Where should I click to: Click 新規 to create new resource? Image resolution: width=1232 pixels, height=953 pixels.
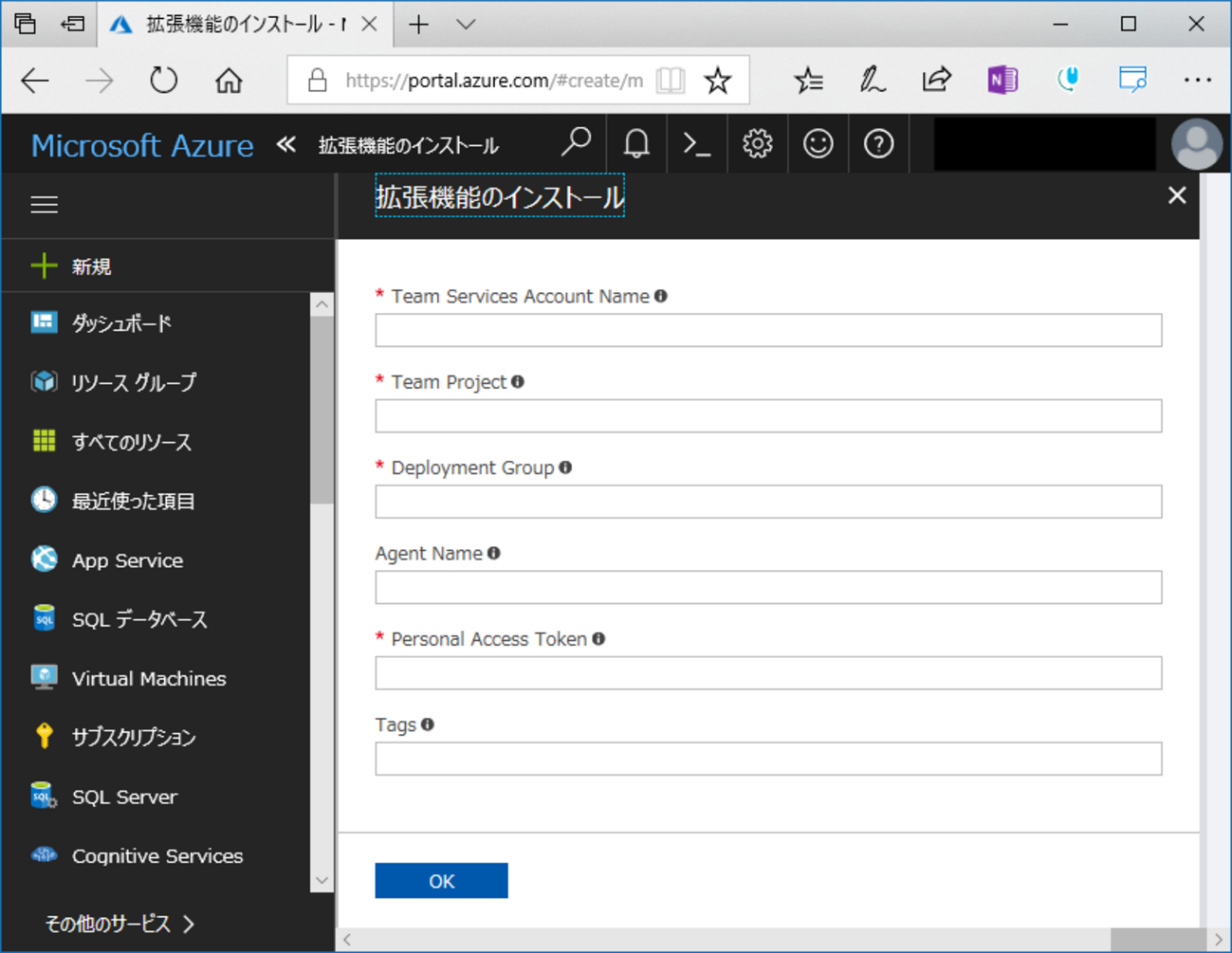coord(91,266)
